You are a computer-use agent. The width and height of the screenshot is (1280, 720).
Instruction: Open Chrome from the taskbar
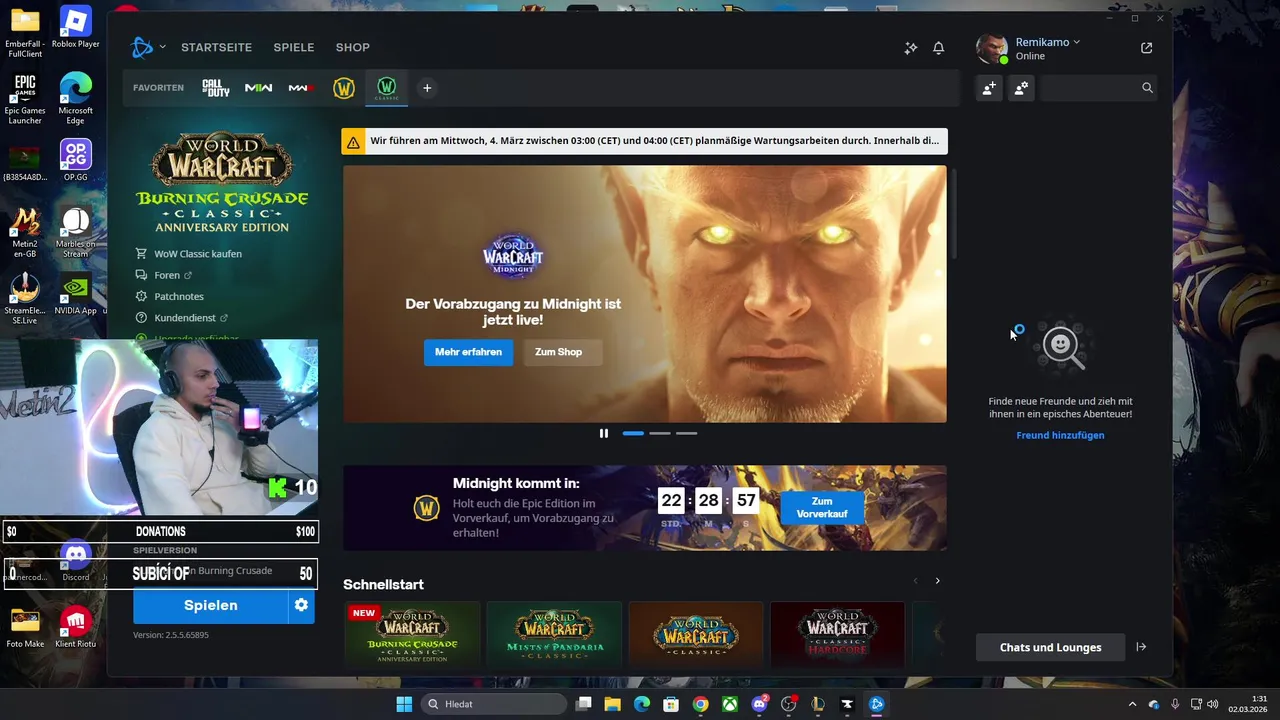[x=701, y=704]
